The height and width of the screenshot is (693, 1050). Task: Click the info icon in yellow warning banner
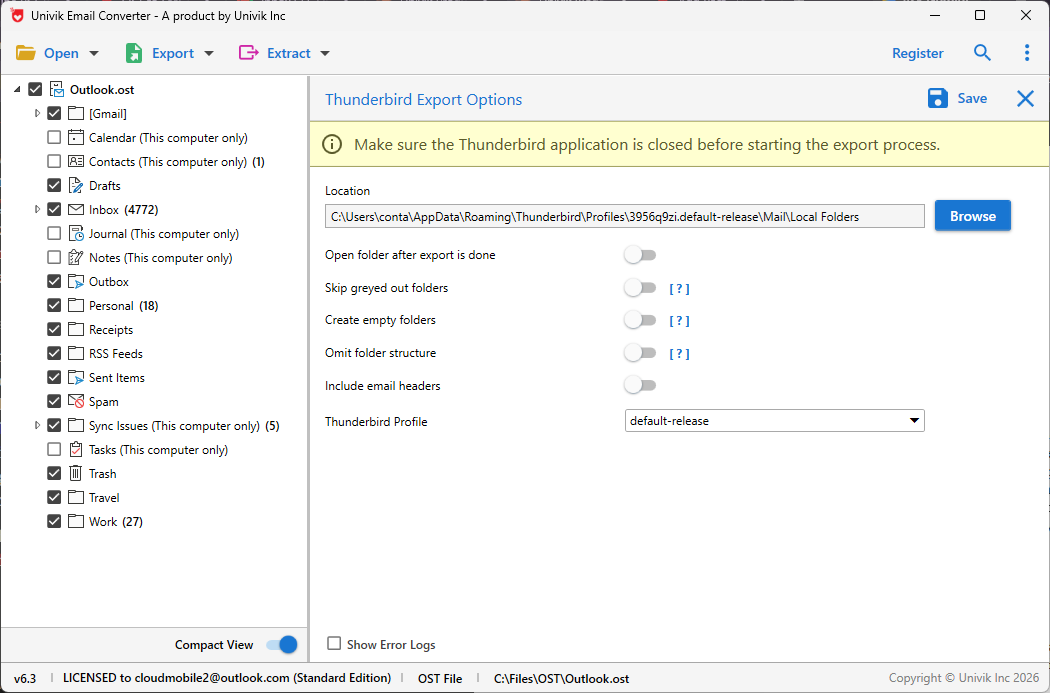click(x=331, y=144)
